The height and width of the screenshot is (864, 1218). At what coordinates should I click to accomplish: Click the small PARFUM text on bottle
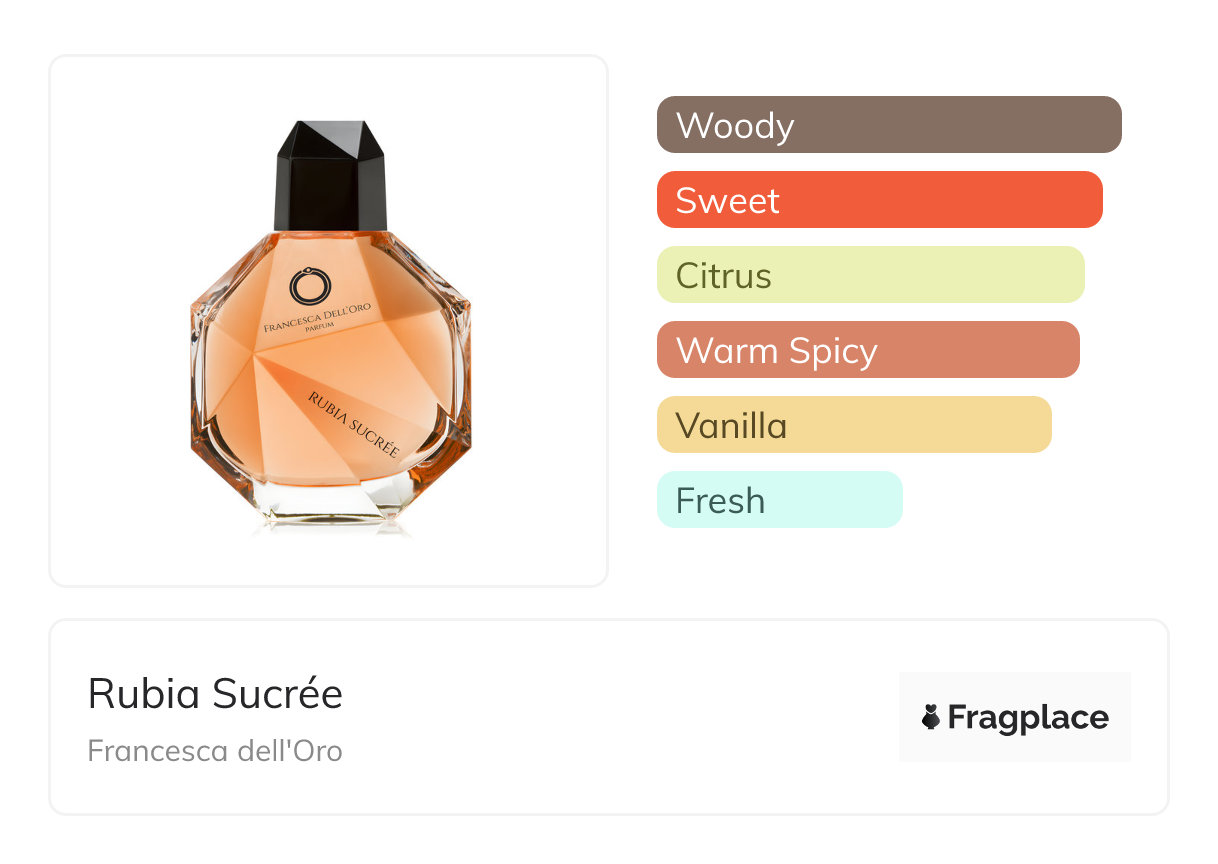click(x=329, y=341)
